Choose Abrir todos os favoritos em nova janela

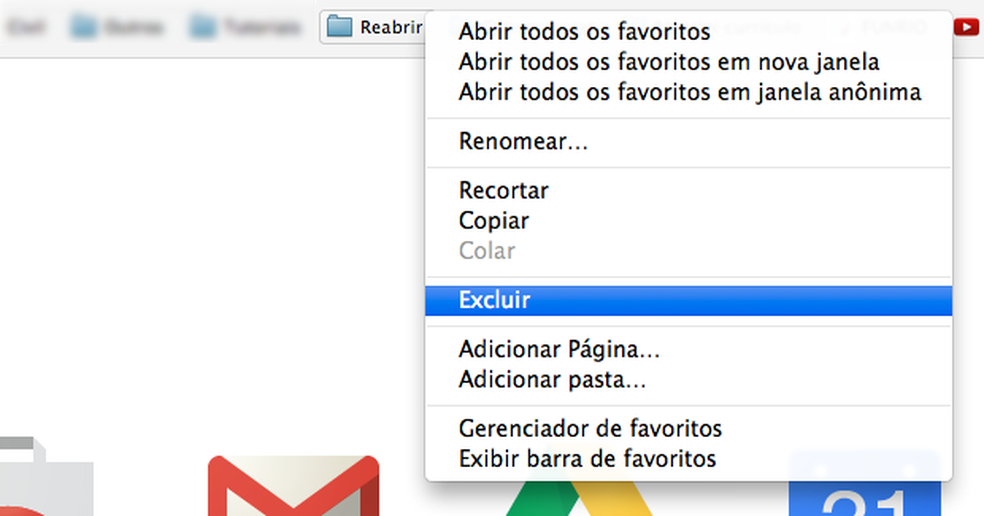tap(669, 62)
